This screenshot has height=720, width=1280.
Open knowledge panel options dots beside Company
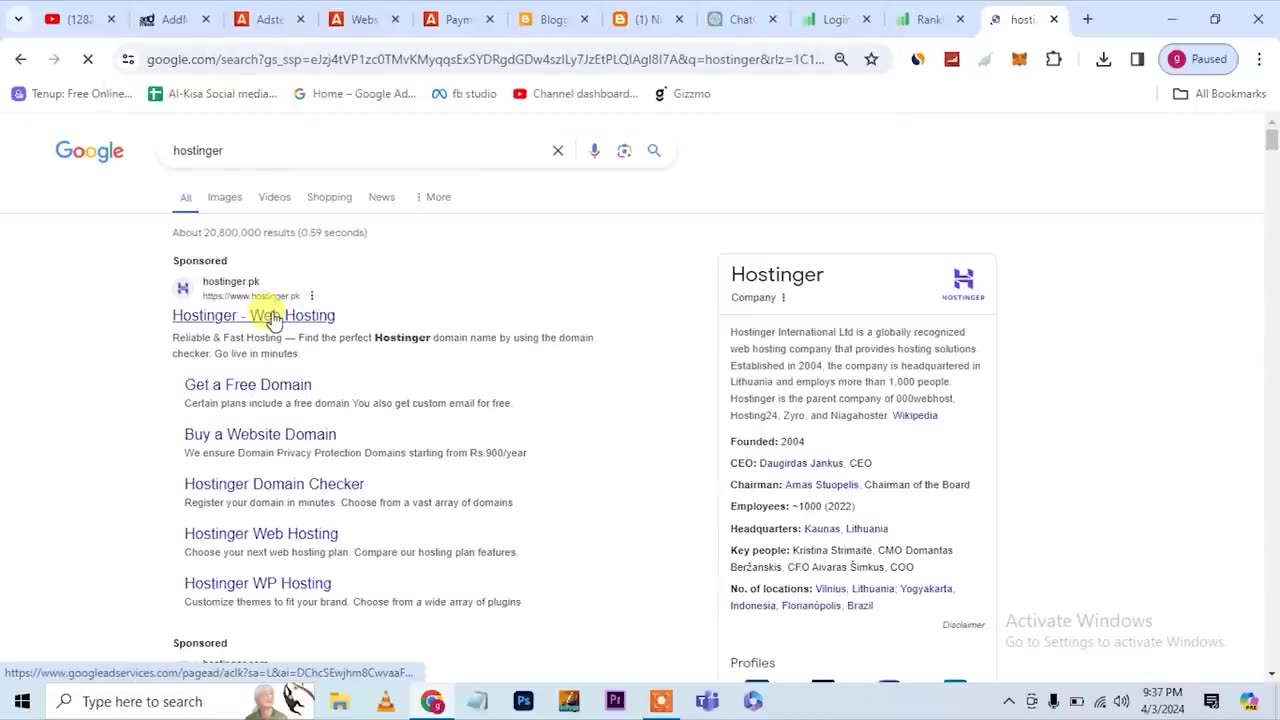coord(783,298)
